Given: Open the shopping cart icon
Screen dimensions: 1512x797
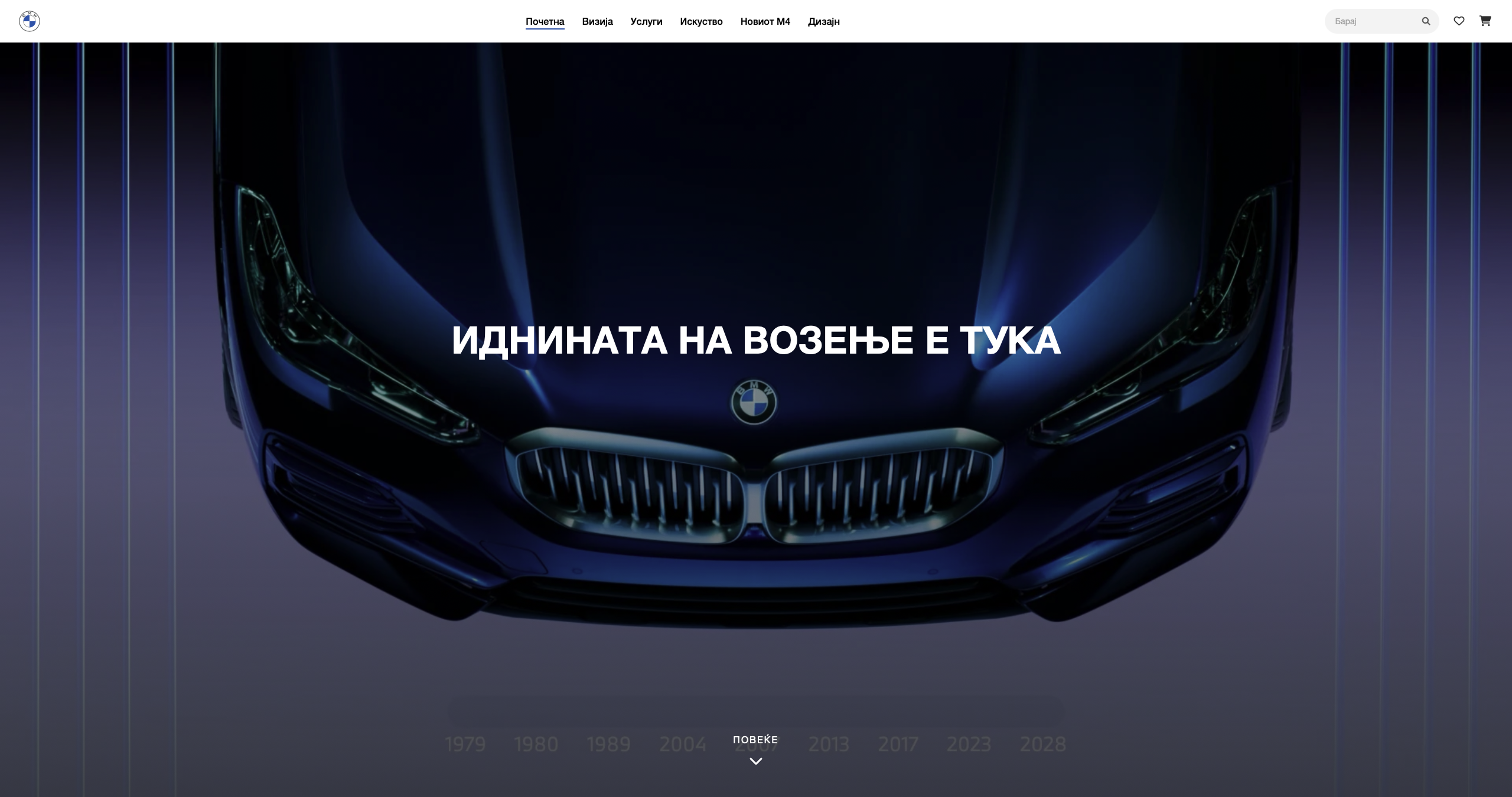Looking at the screenshot, I should click(x=1485, y=21).
